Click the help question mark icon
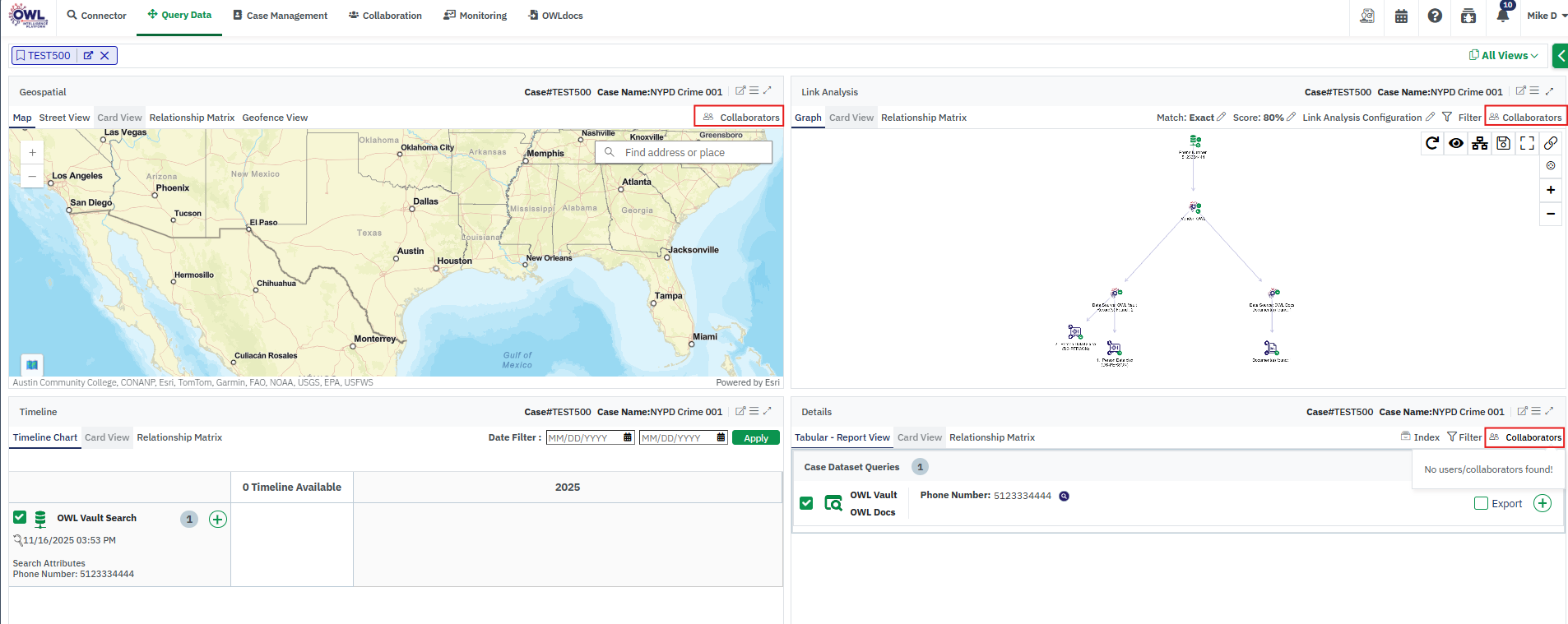 [x=1435, y=16]
